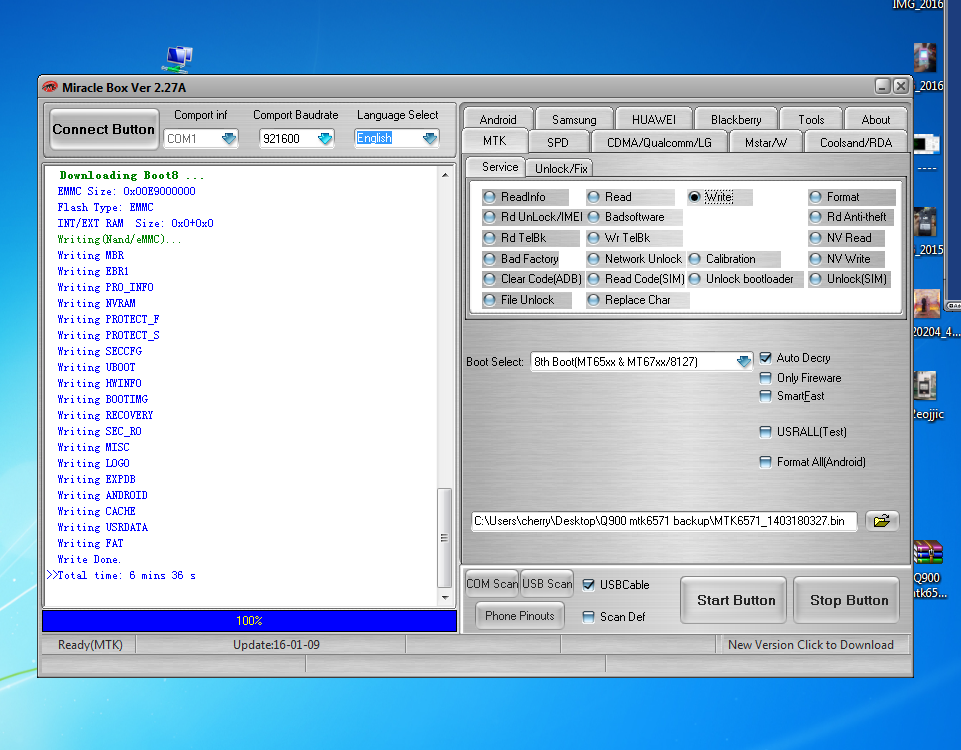
Task: Open the CDMA/Qualcomm/LG tab
Action: 659,143
